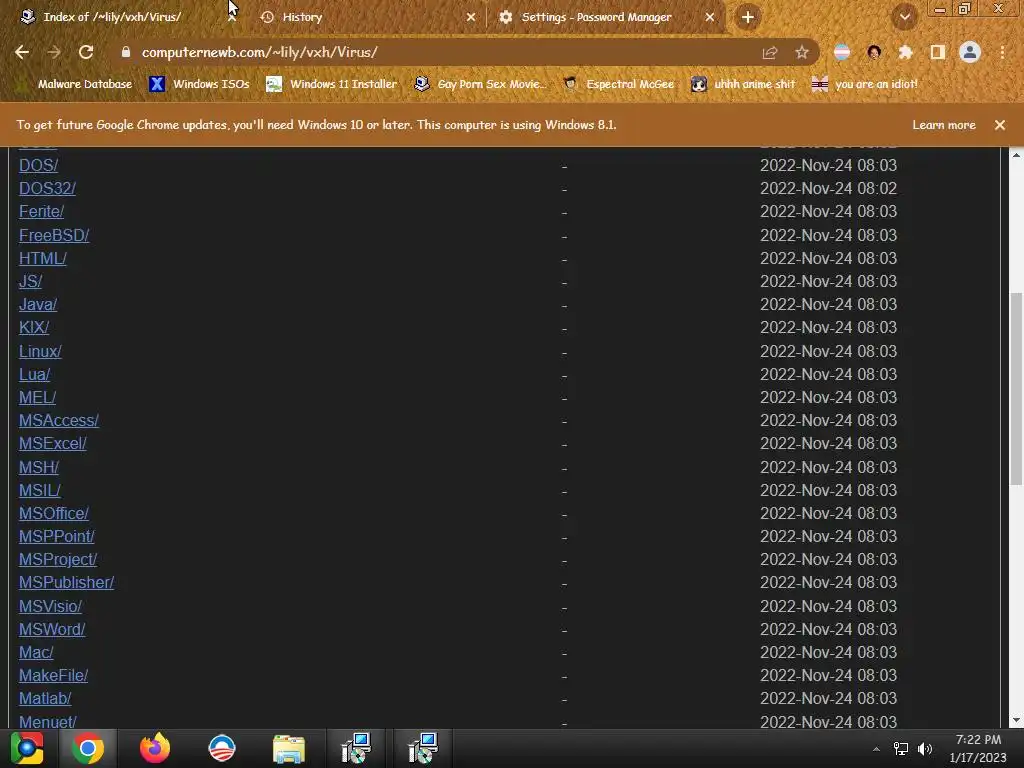Select the Index of /~lily/vxh/Virus/ tab

112,17
